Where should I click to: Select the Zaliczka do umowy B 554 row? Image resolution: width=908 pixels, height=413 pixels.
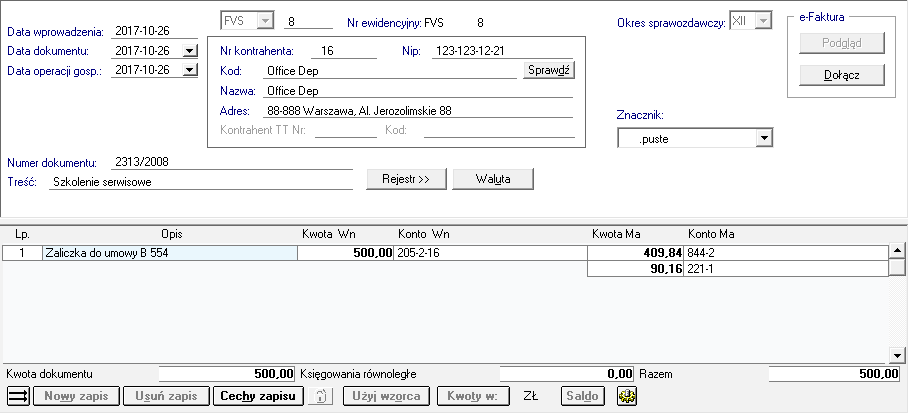168,254
